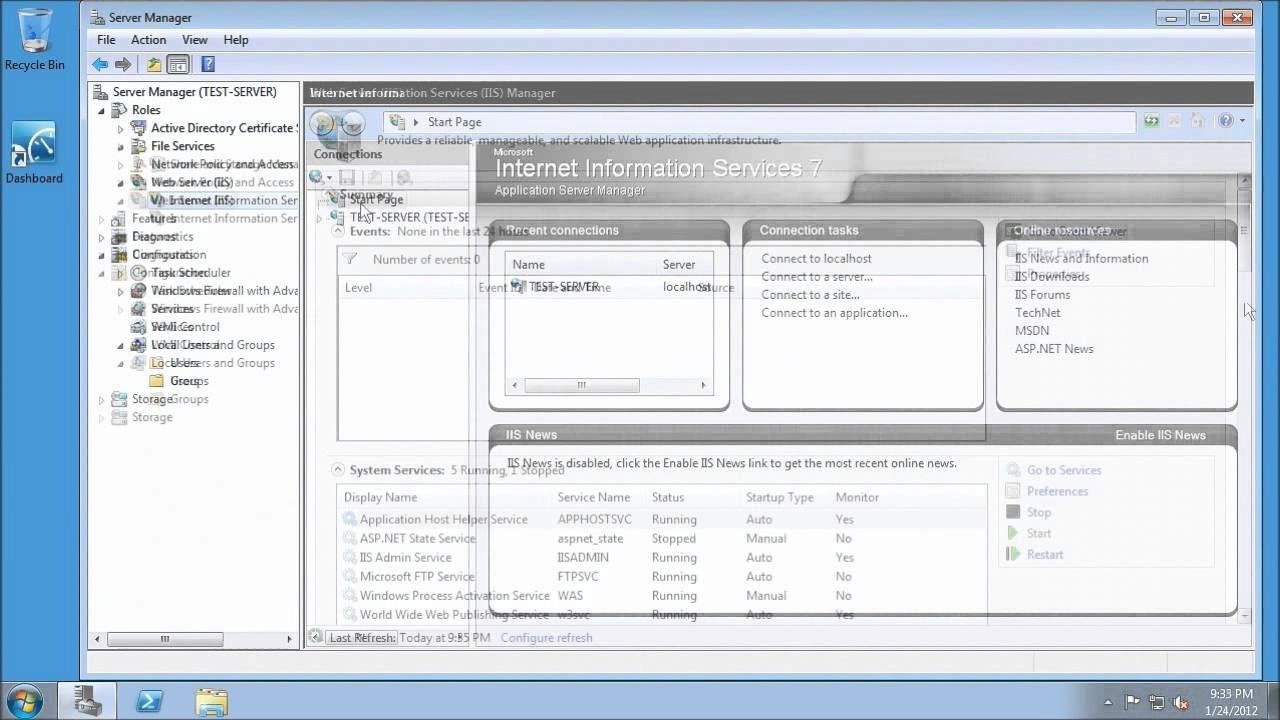Launch Windows PowerShell from the taskbar
The width and height of the screenshot is (1280, 720).
[x=150, y=700]
